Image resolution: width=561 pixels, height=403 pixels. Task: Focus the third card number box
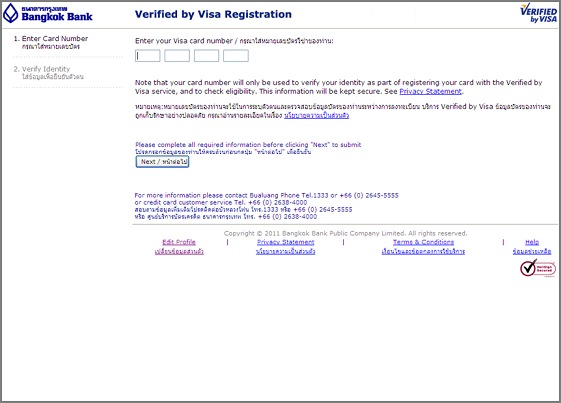coord(206,56)
